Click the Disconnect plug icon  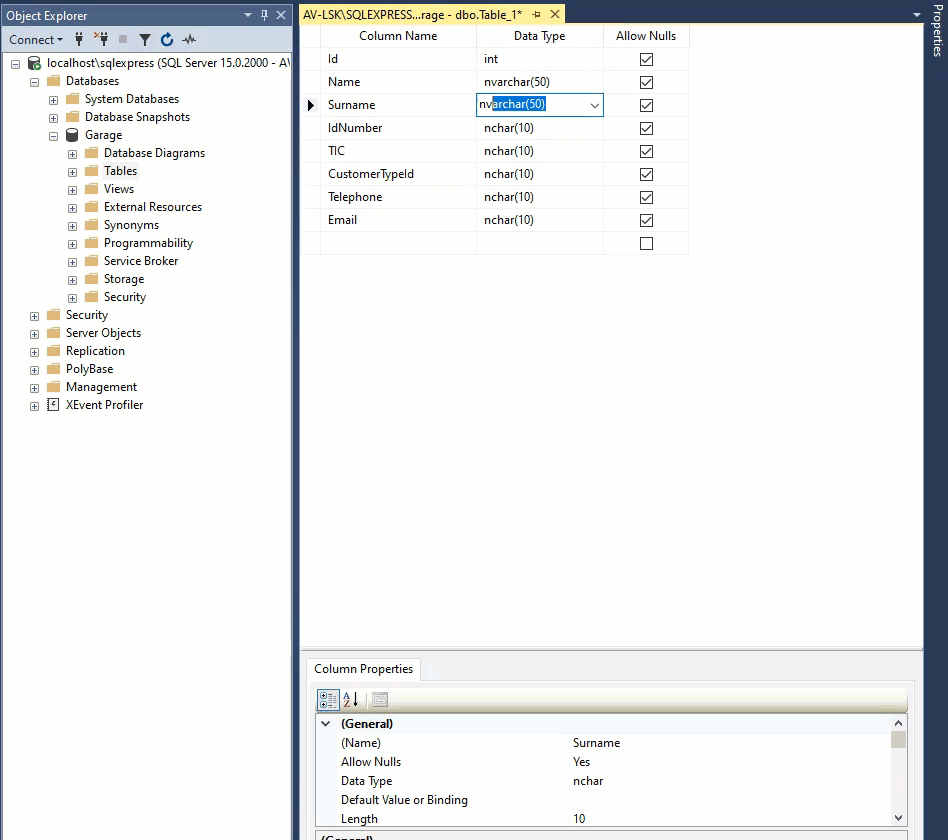[101, 39]
